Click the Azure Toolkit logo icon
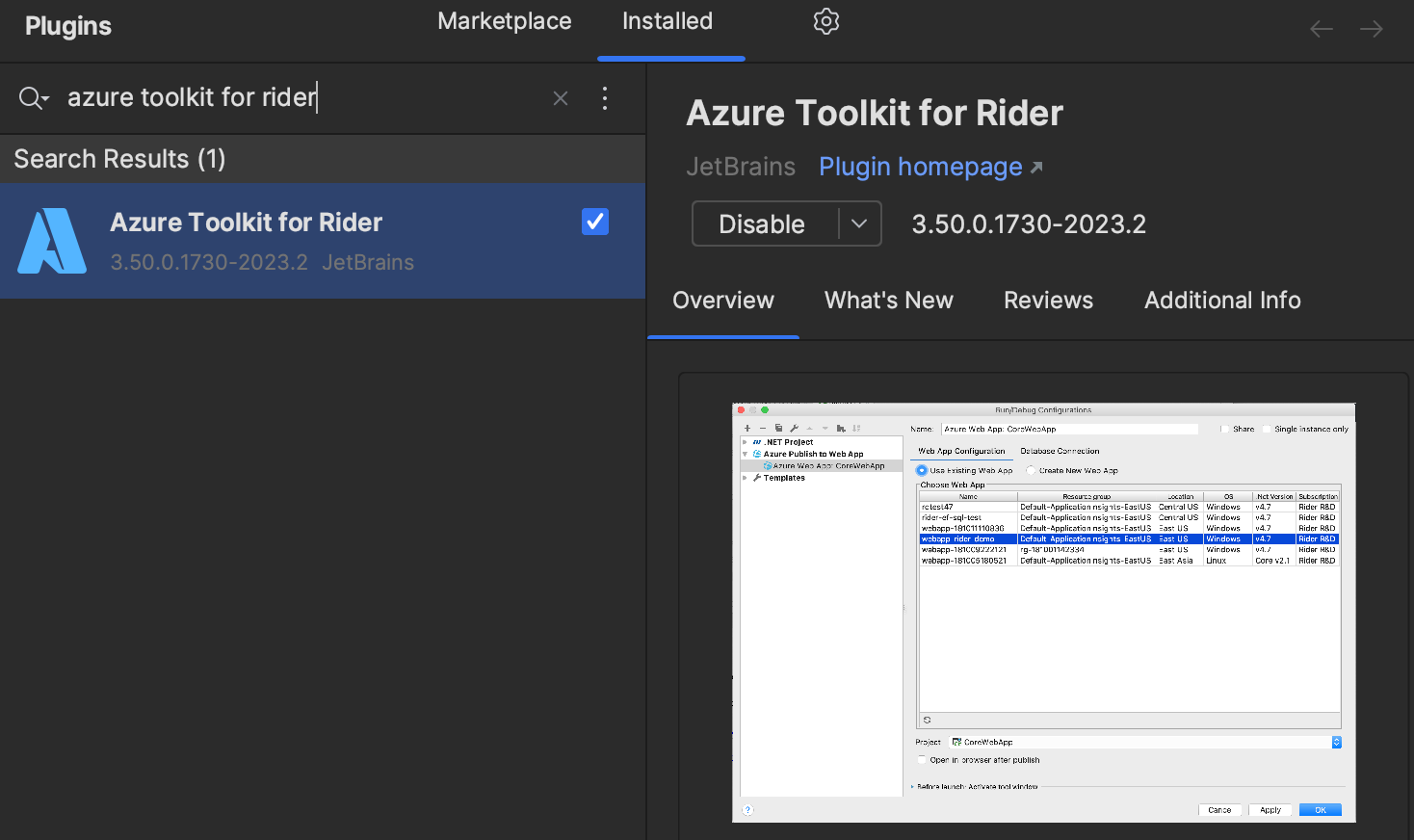The height and width of the screenshot is (840, 1414). [52, 241]
